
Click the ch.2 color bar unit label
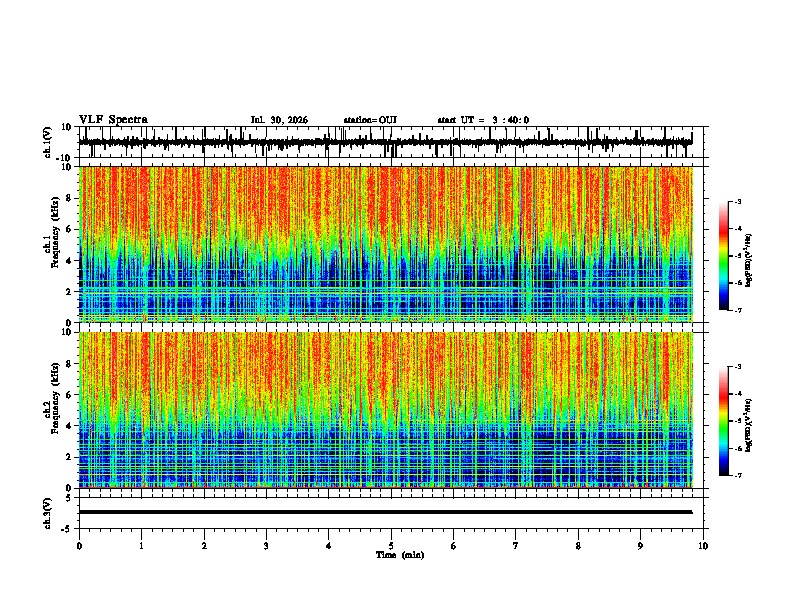coord(749,425)
